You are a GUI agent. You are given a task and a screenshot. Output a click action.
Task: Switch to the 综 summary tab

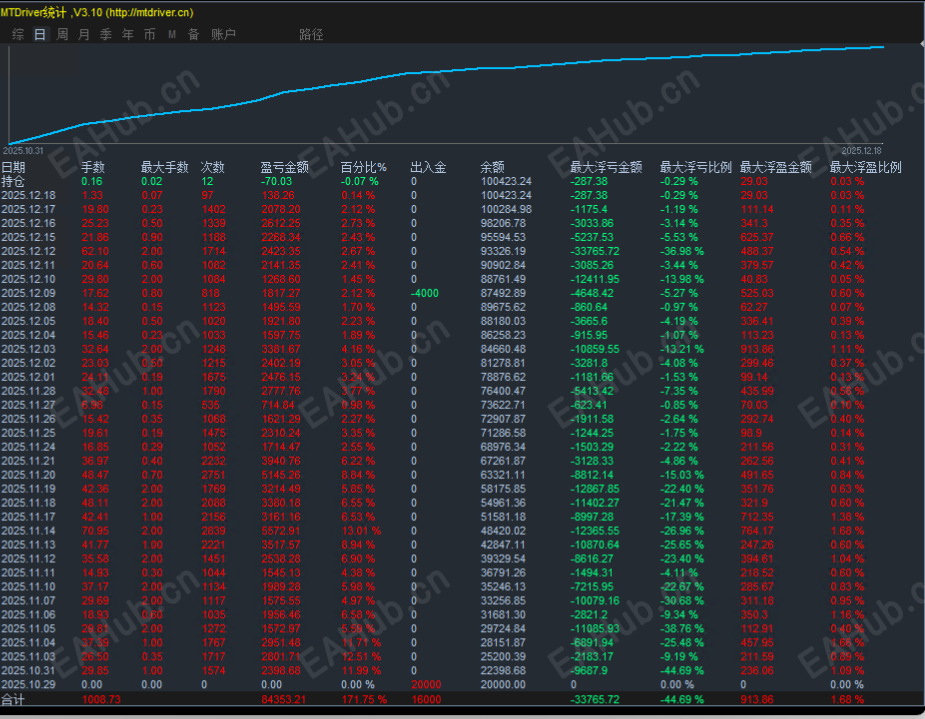(x=18, y=35)
